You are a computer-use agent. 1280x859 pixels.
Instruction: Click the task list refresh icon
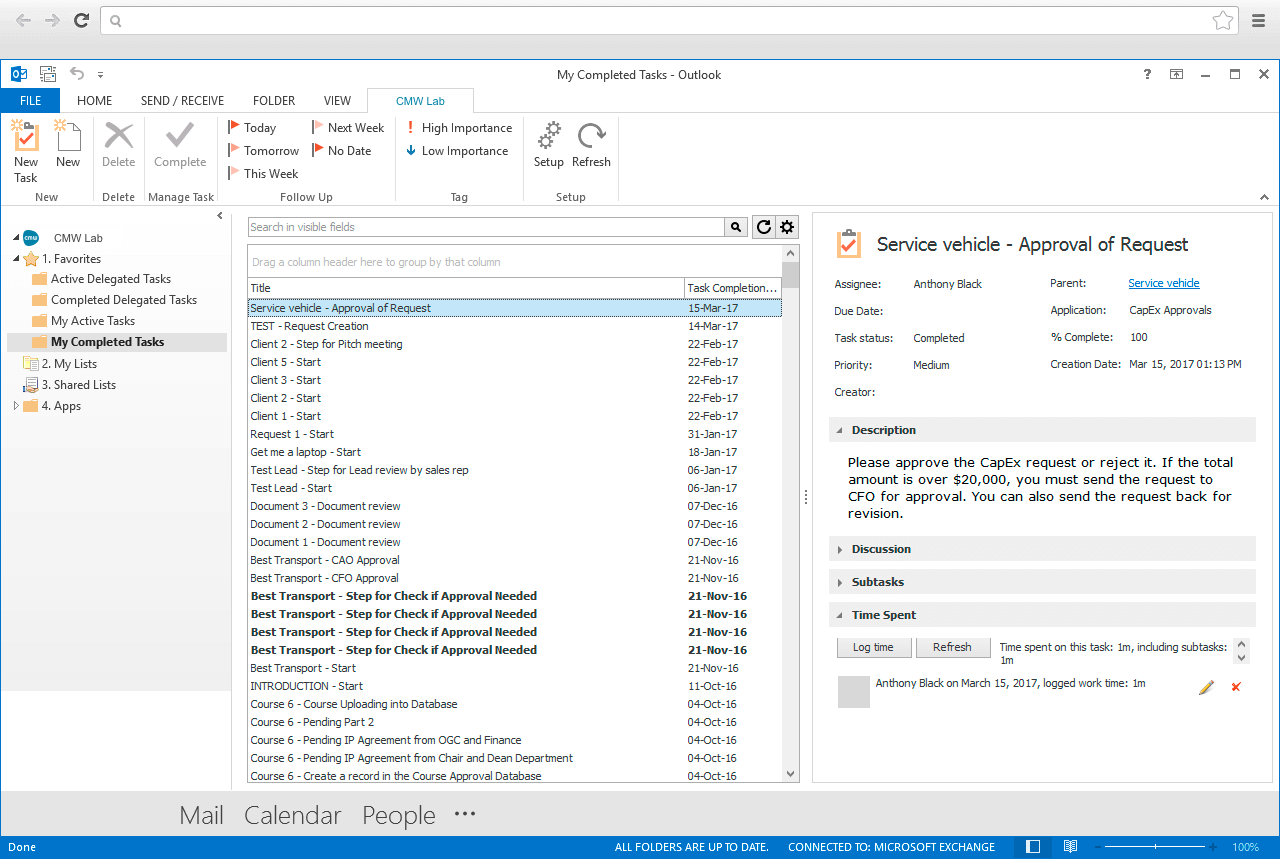point(763,227)
